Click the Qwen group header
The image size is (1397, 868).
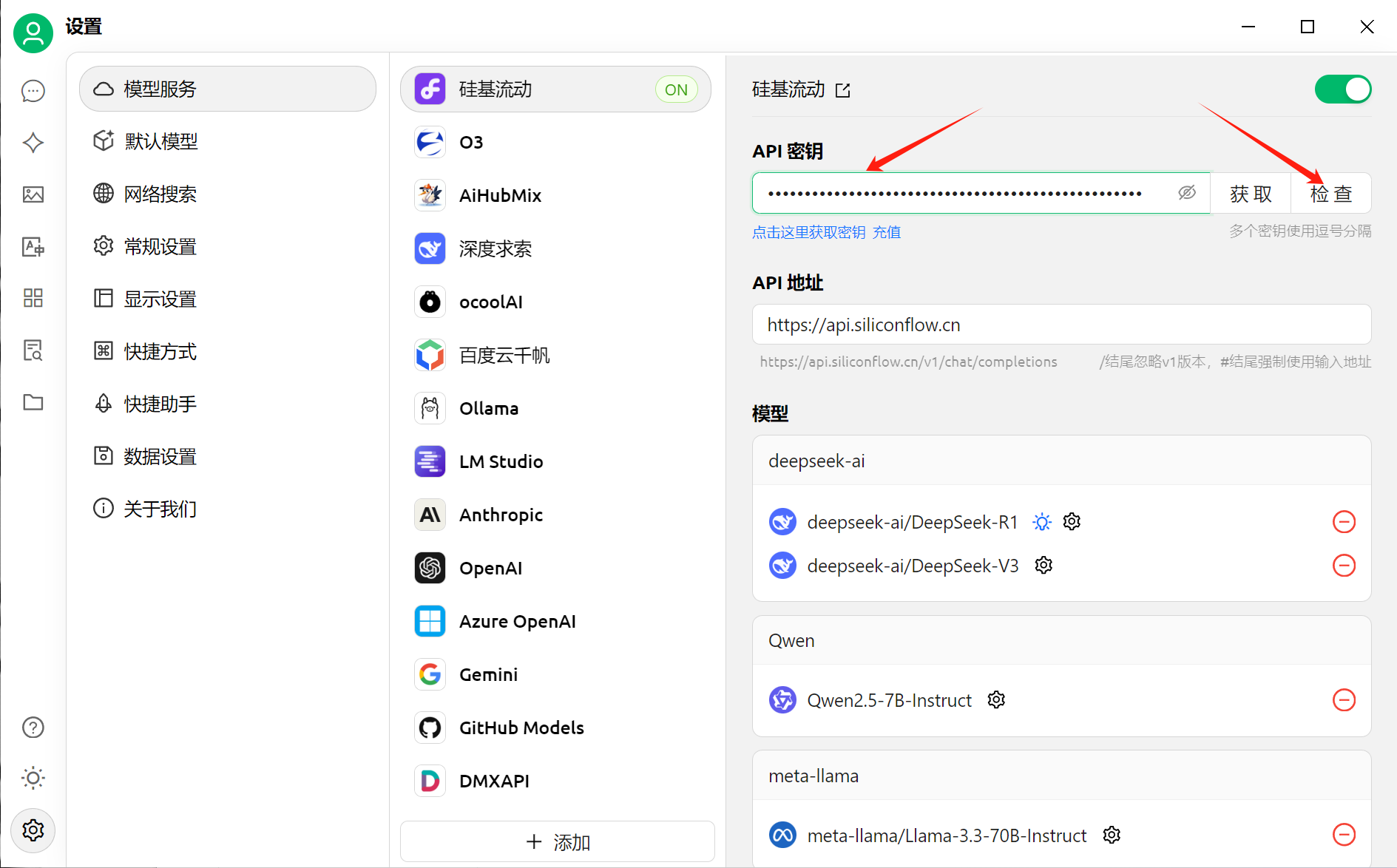click(1061, 640)
